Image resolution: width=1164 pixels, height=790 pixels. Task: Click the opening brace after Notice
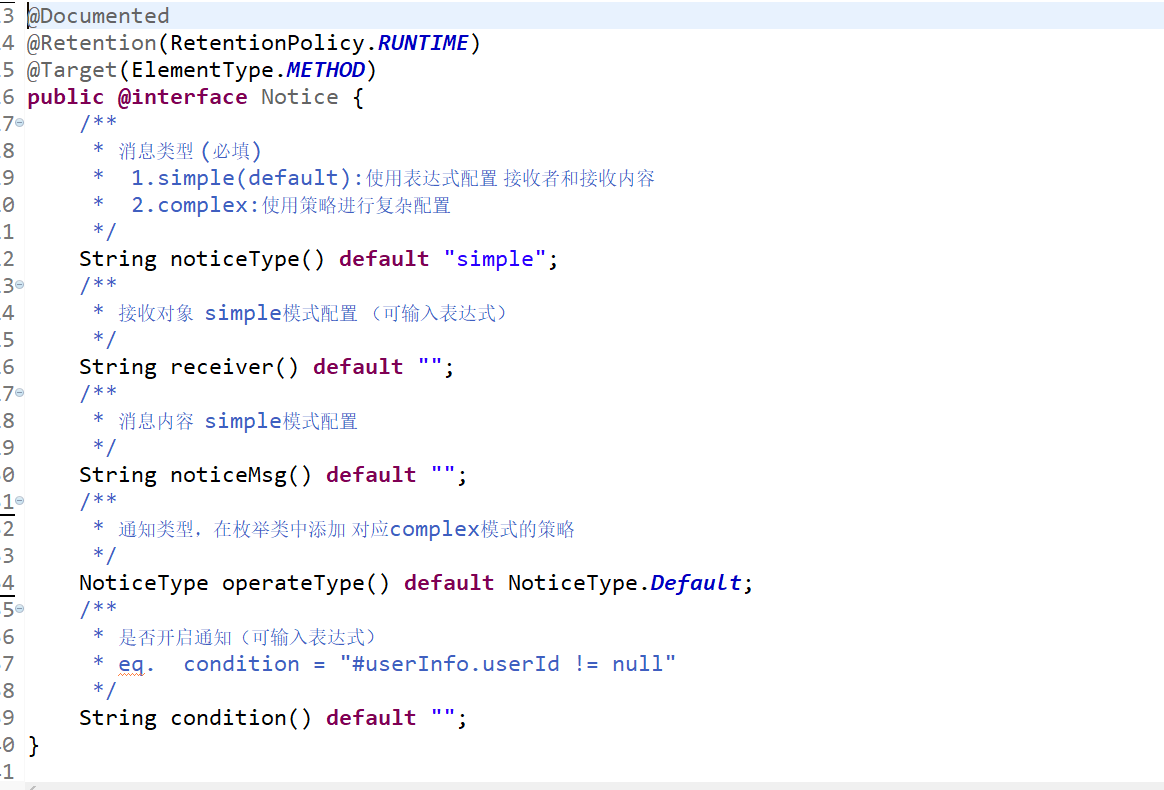[358, 97]
